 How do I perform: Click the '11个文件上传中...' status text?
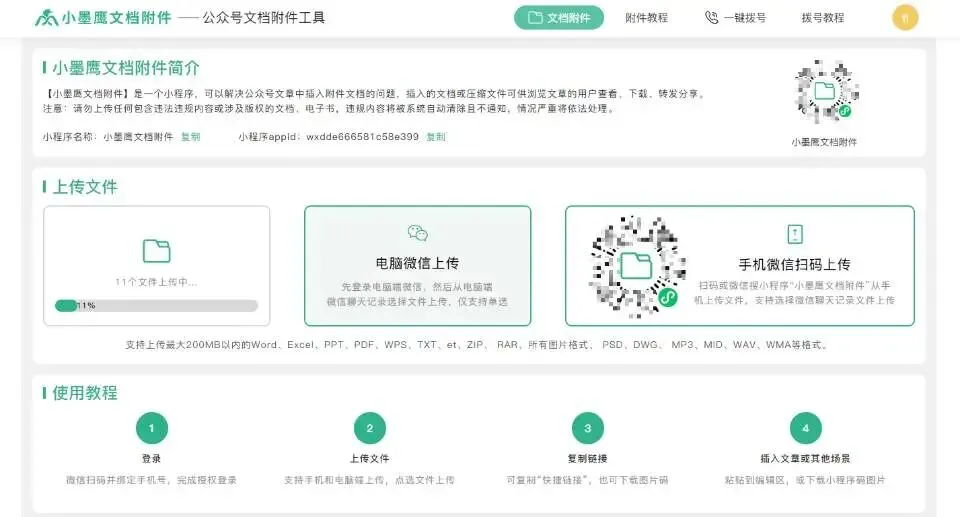coord(156,282)
